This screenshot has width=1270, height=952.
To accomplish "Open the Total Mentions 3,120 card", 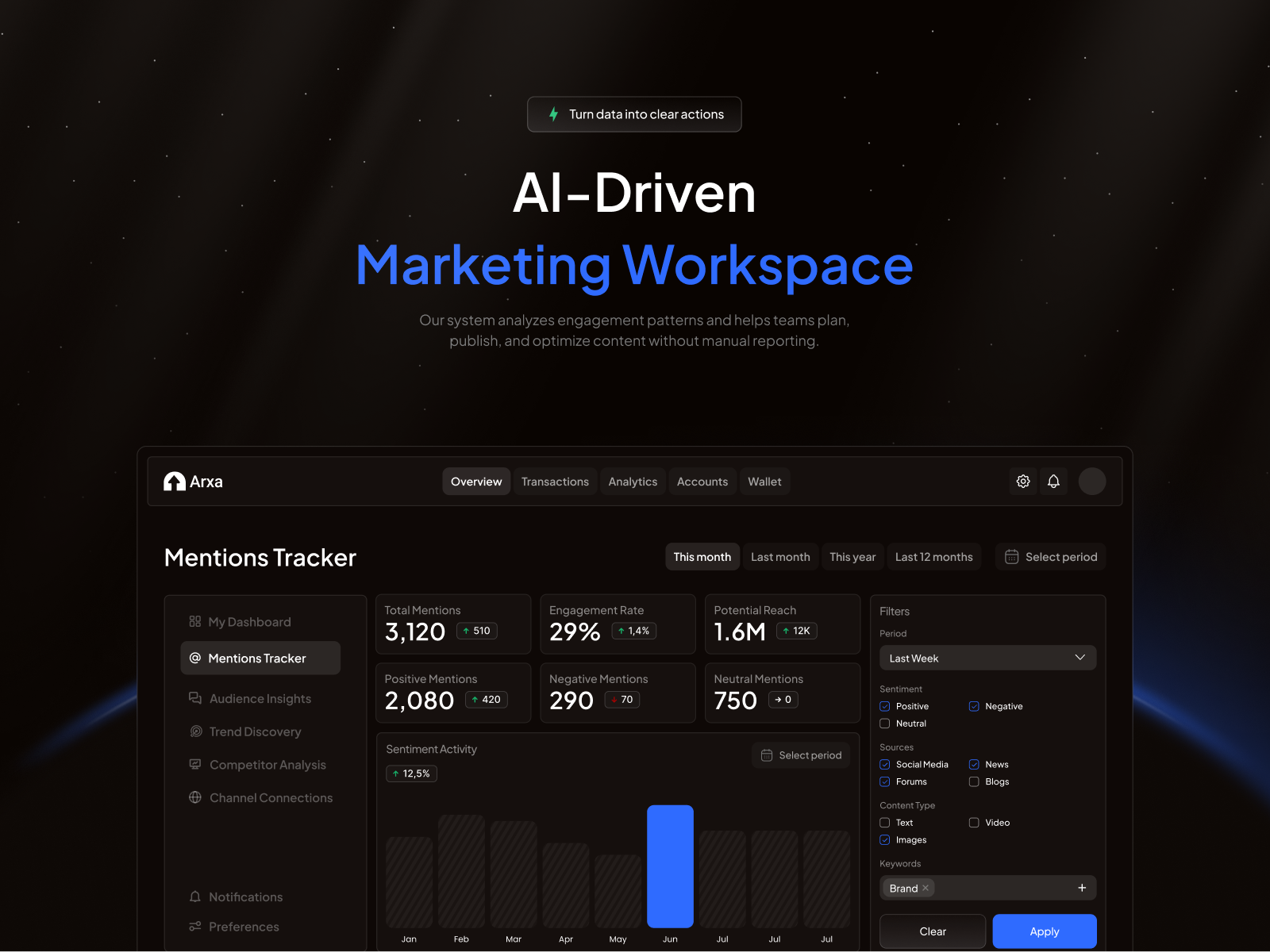I will [453, 624].
